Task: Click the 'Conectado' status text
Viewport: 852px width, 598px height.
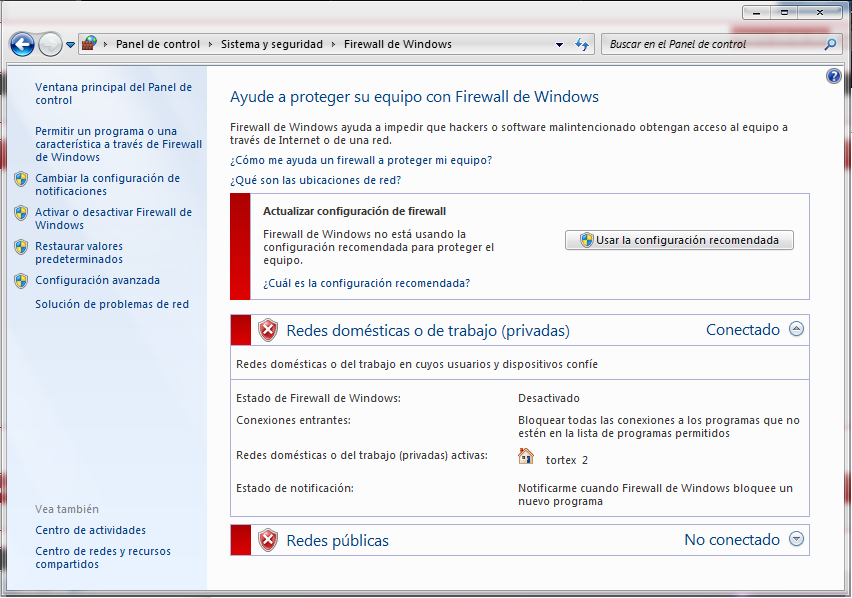Action: 743,330
